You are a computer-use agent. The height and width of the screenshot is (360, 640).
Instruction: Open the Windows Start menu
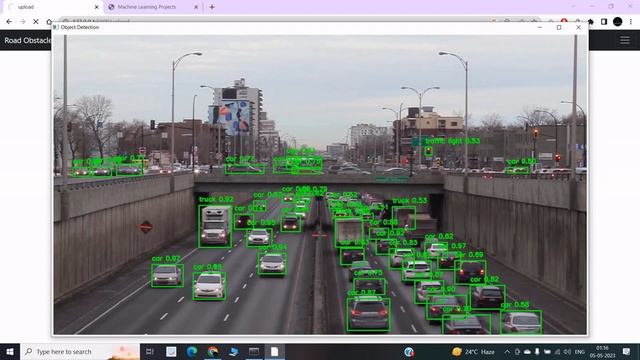pos(10,351)
